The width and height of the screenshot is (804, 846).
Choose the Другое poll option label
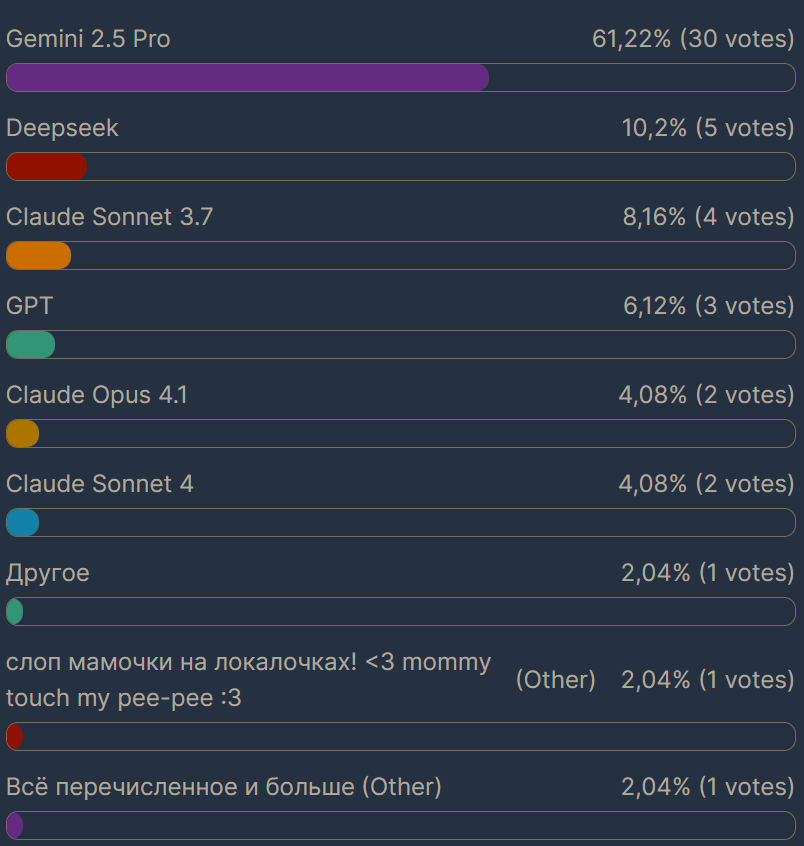[48, 573]
